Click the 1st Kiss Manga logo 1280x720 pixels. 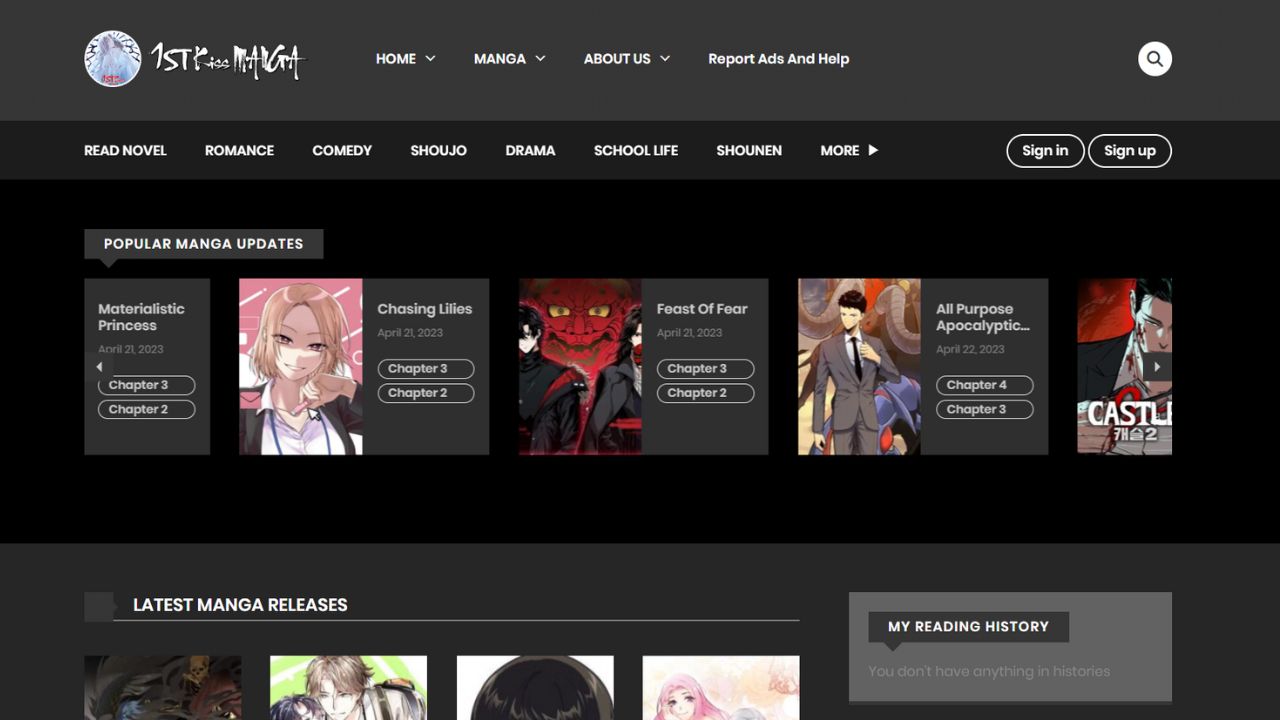point(195,59)
